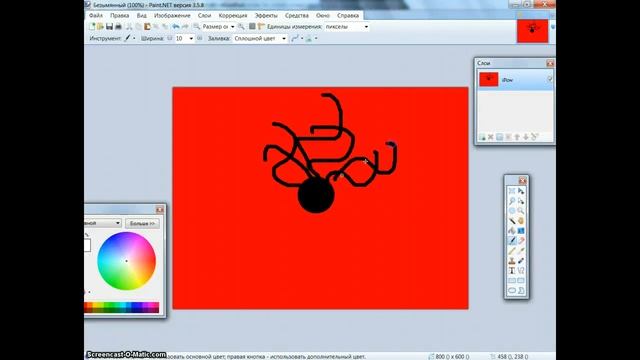Select the Zoom tool in Tools window
640x360 pixels.
(521, 211)
